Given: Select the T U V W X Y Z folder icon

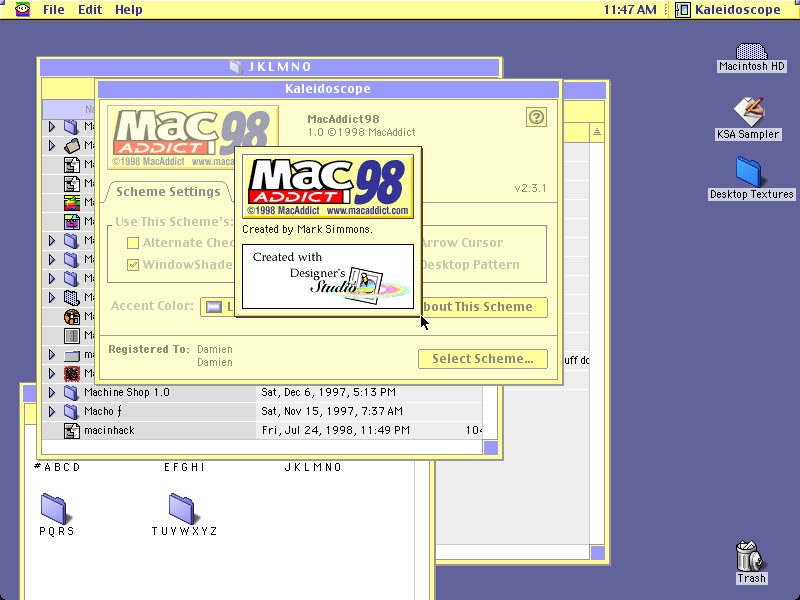Looking at the screenshot, I should (x=182, y=508).
